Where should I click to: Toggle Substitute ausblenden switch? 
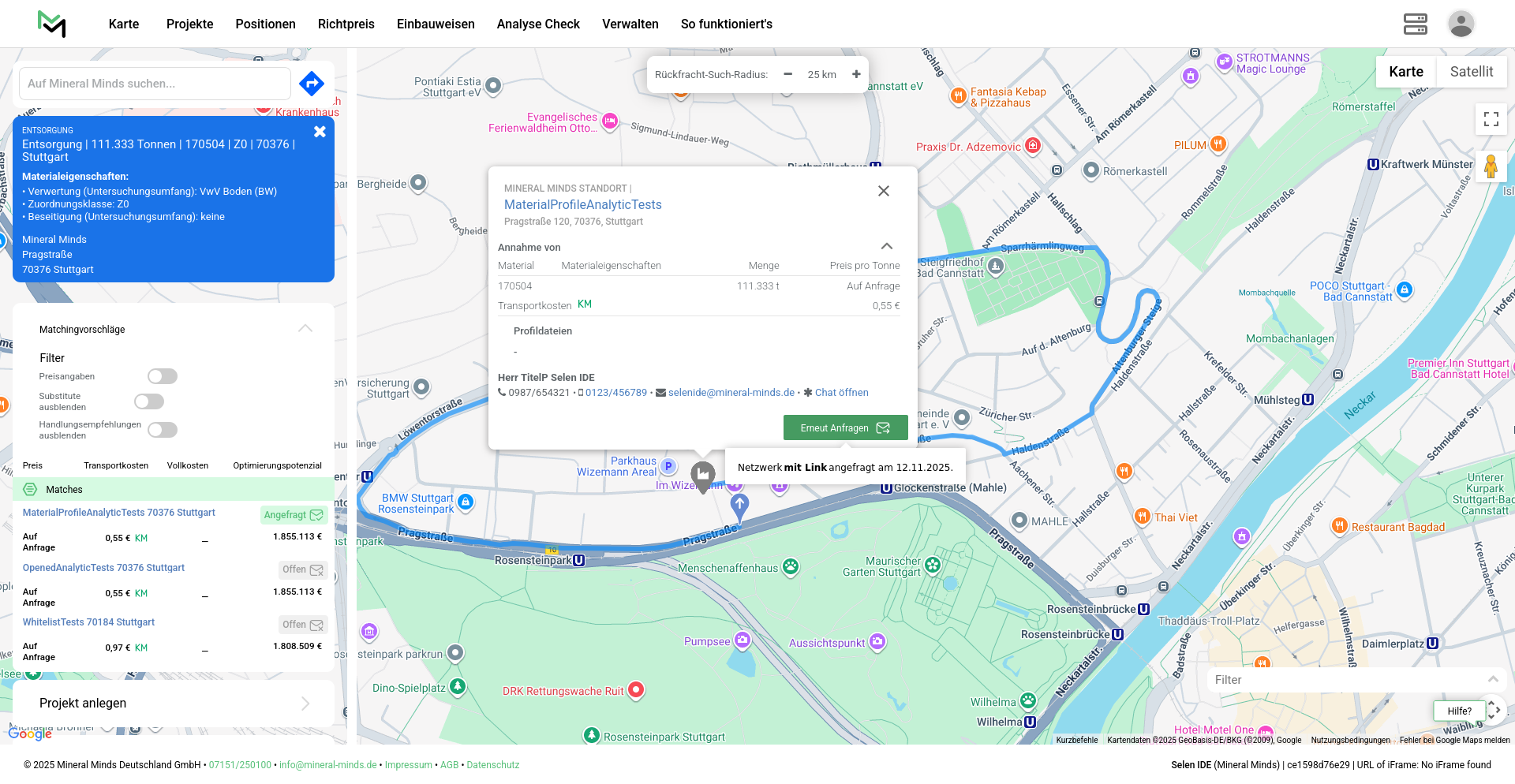click(149, 401)
